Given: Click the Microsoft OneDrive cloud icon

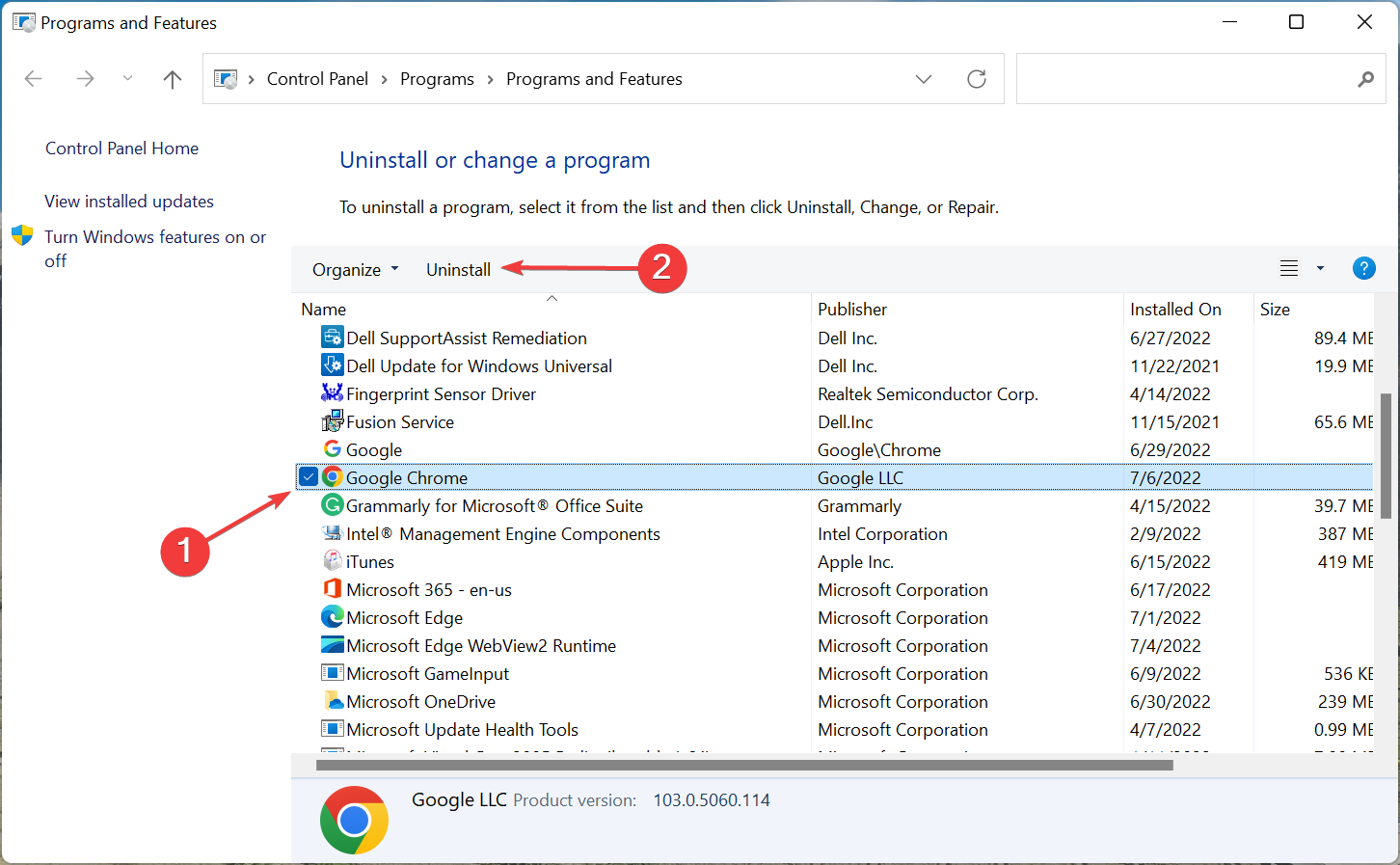Looking at the screenshot, I should click(x=332, y=701).
